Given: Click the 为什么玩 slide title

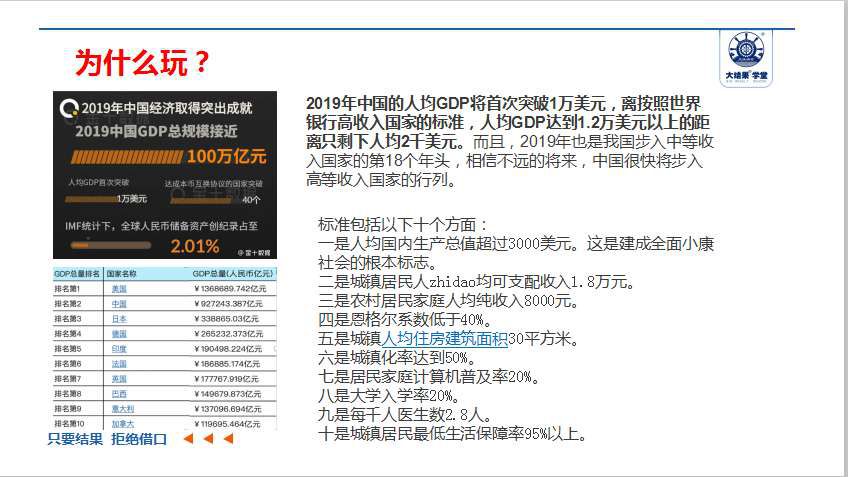Looking at the screenshot, I should 143,63.
